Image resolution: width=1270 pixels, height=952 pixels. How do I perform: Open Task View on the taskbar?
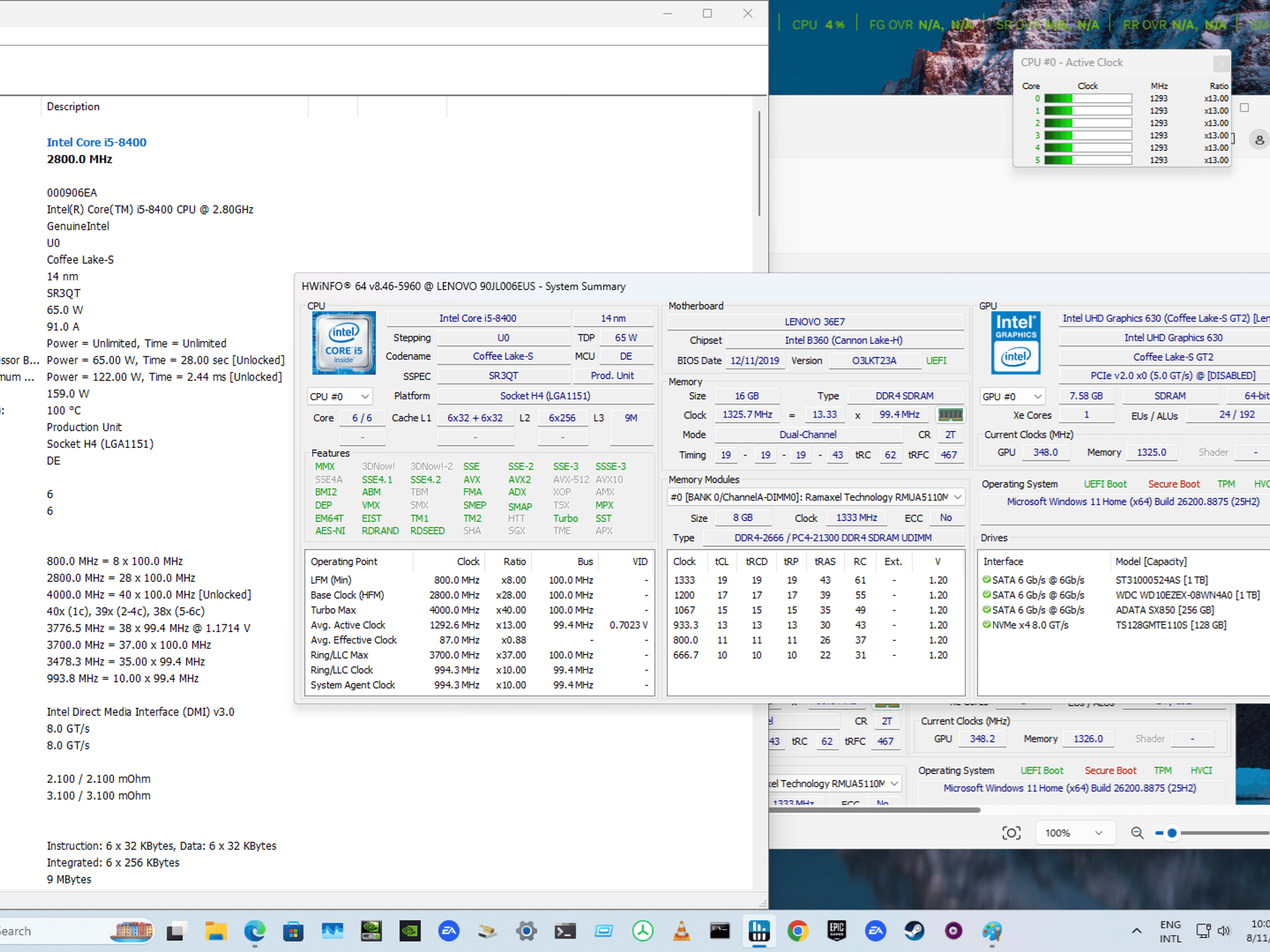coord(176,931)
